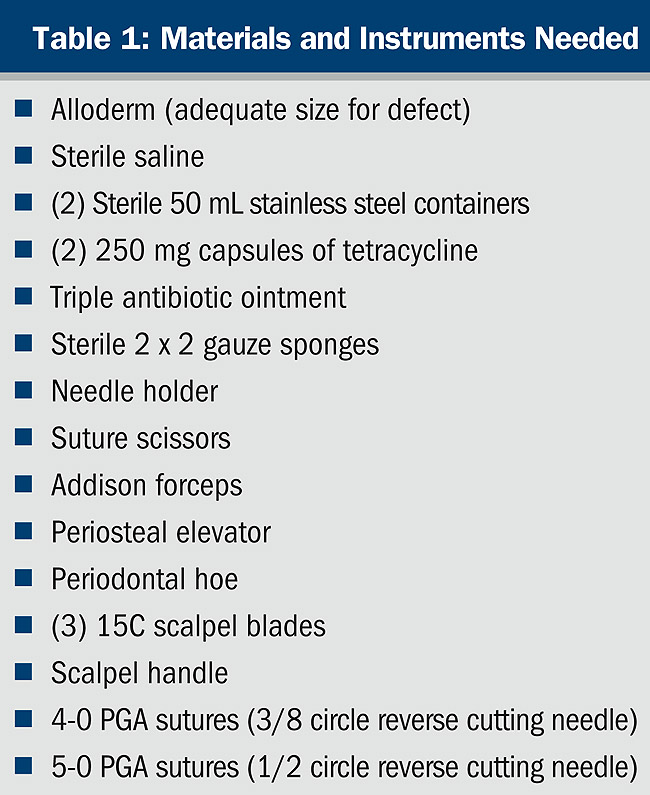Click the 4-0 PGA sutures entry

344,720
